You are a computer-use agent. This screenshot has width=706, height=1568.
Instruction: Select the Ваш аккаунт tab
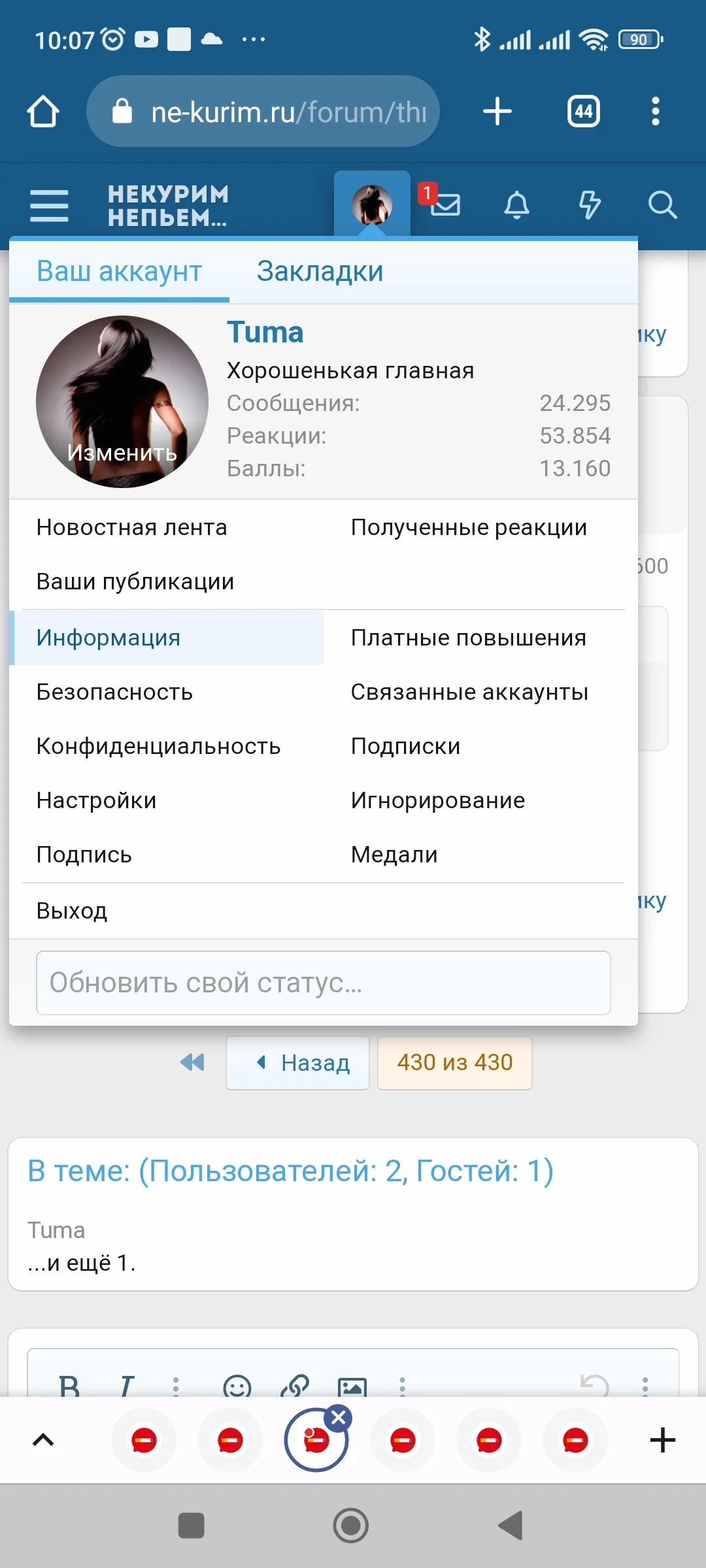[119, 271]
